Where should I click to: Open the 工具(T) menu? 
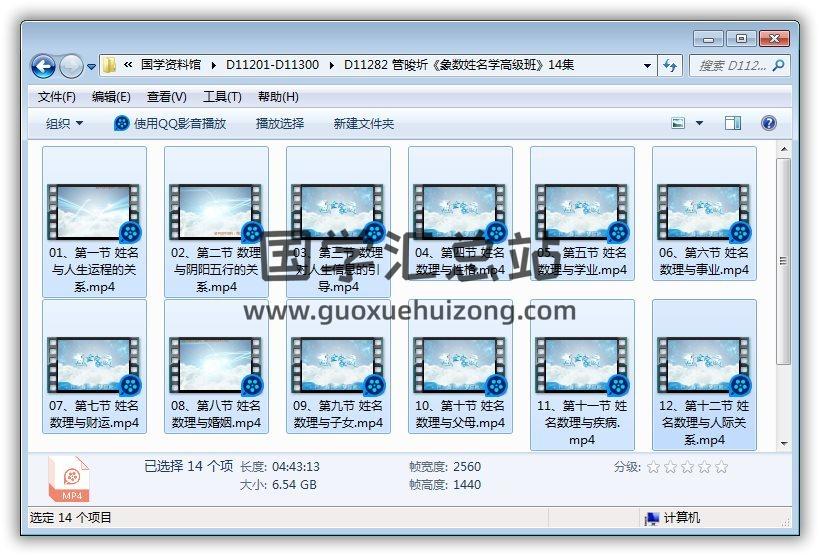pyautogui.click(x=222, y=97)
